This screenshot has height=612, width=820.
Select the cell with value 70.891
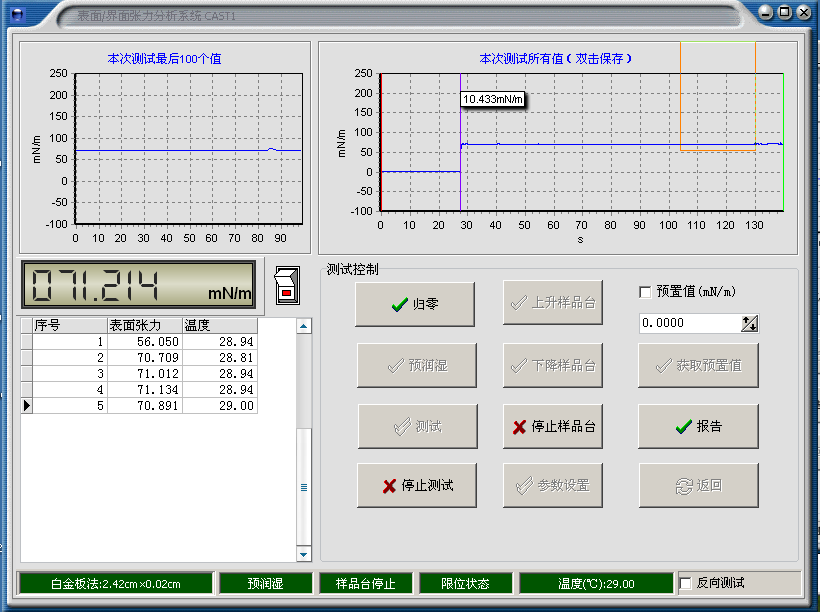(x=145, y=405)
